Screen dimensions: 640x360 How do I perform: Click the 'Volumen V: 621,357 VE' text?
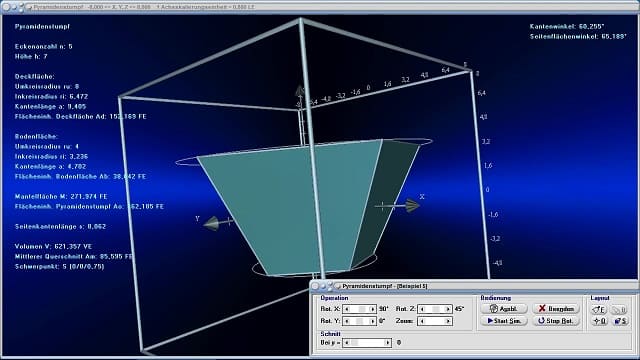[x=53, y=247]
